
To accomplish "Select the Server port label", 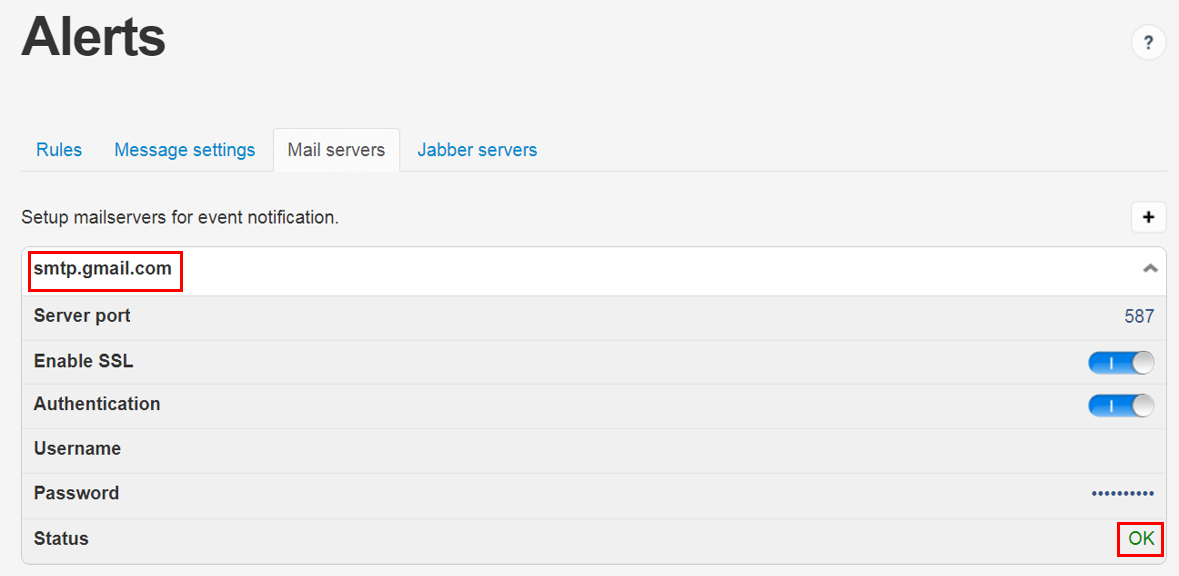I will 82,316.
